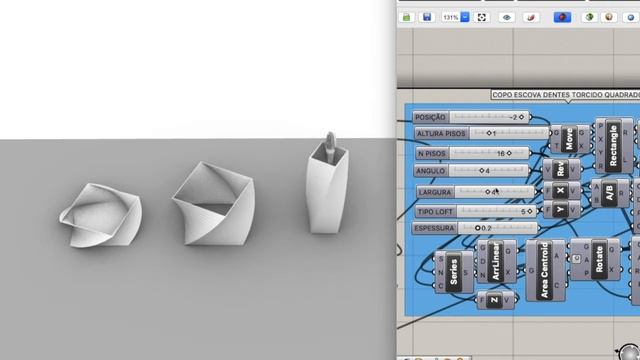Image resolution: width=640 pixels, height=360 pixels.
Task: Click the F input of the Z component
Action: click(482, 301)
